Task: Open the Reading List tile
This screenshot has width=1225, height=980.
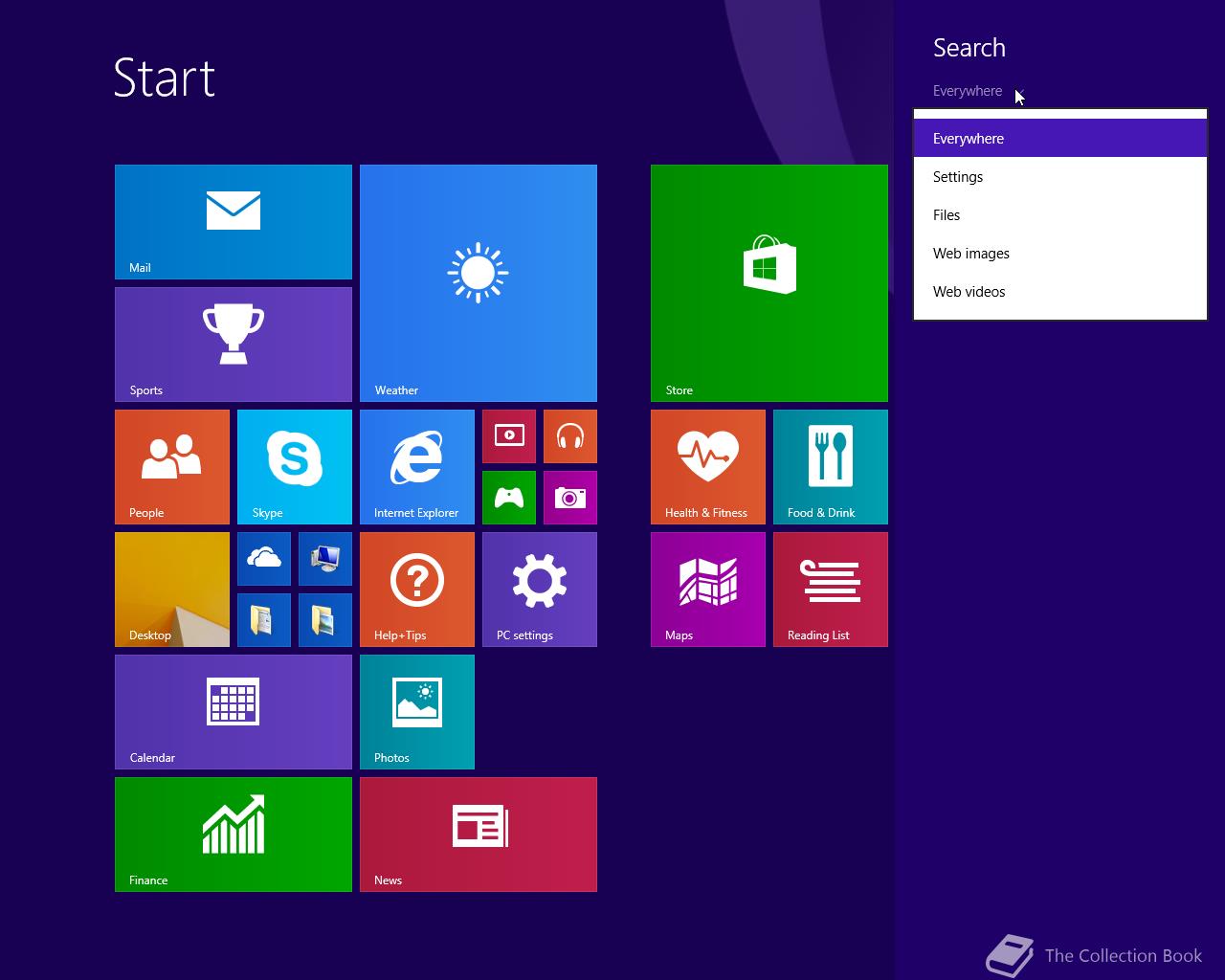Action: 831,590
